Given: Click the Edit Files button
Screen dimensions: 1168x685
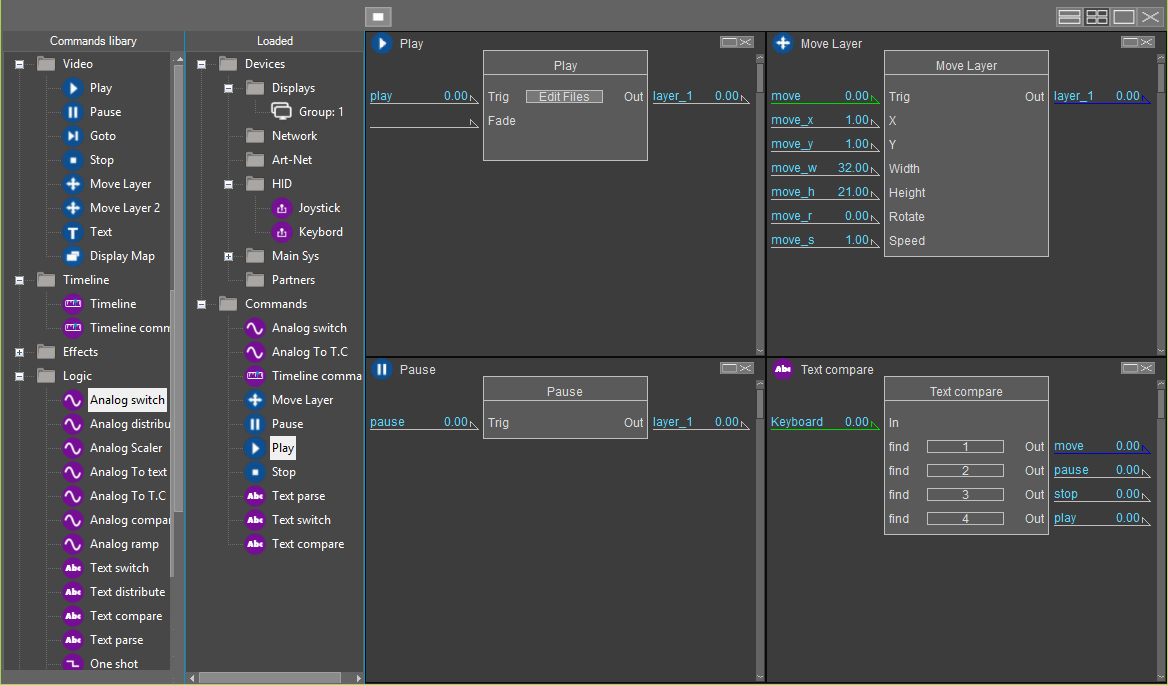Looking at the screenshot, I should coord(564,97).
